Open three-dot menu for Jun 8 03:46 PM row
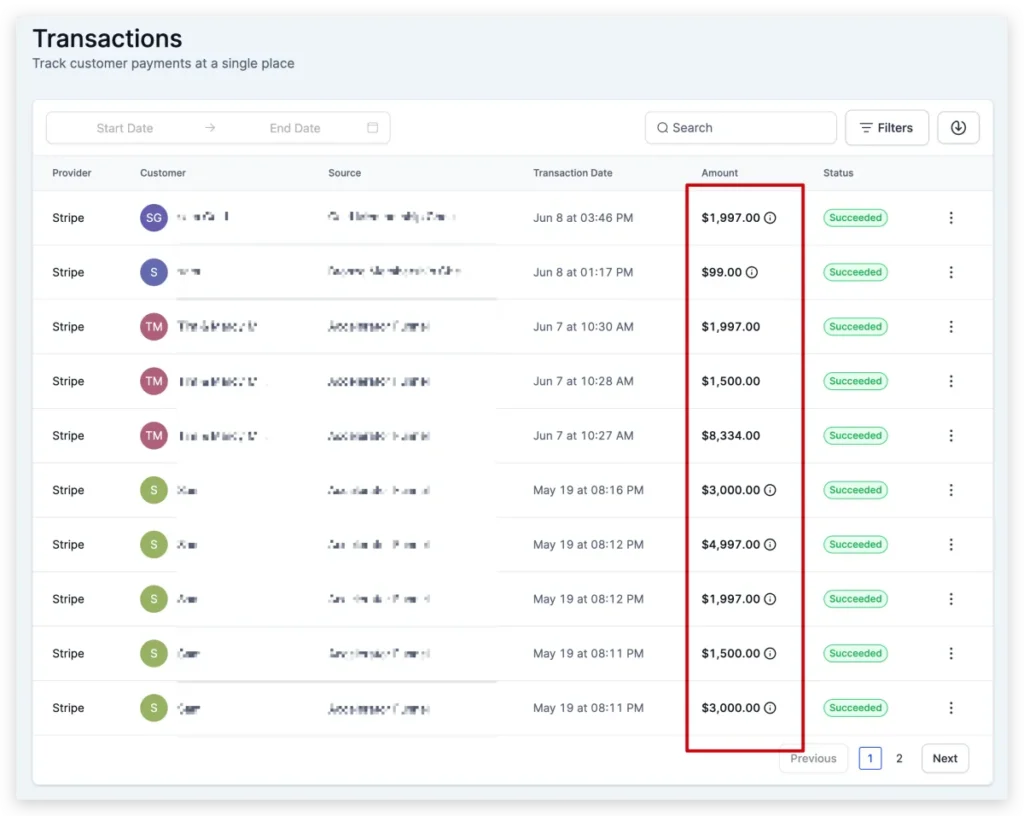This screenshot has width=1024, height=816. tap(951, 217)
